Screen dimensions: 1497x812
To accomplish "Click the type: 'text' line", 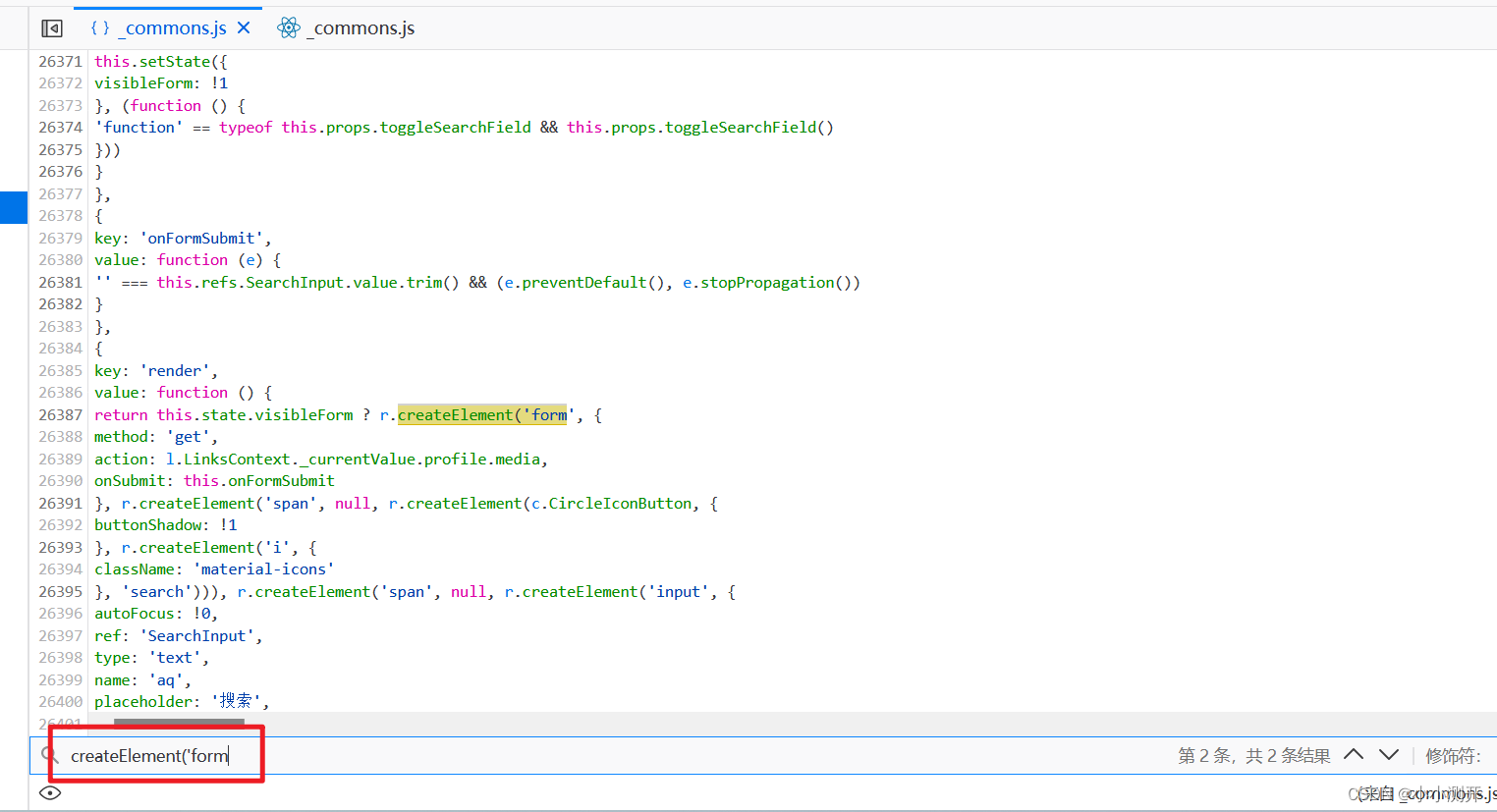I will 151,657.
